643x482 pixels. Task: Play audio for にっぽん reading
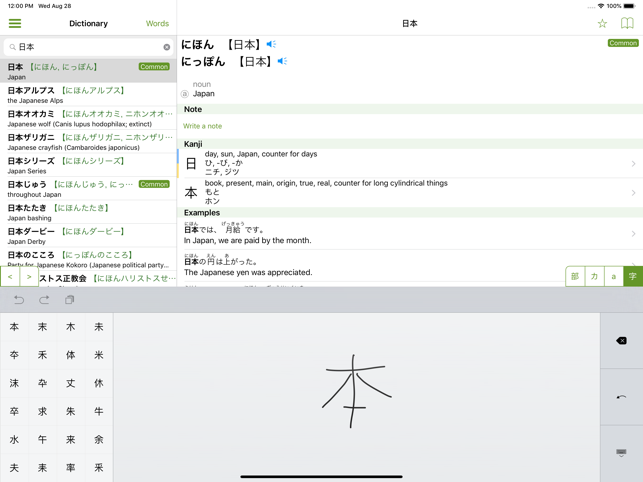(282, 61)
